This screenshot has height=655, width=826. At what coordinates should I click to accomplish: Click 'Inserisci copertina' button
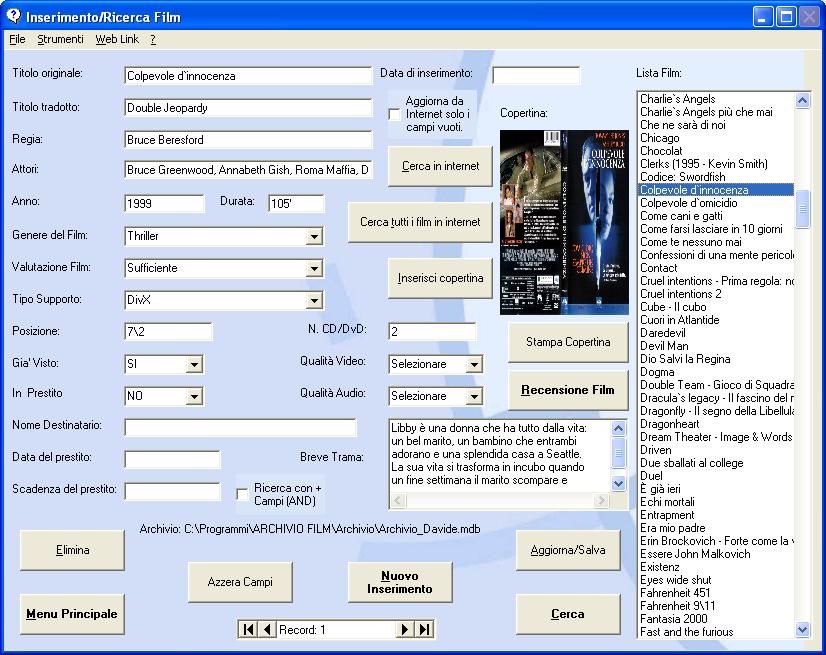[440, 278]
